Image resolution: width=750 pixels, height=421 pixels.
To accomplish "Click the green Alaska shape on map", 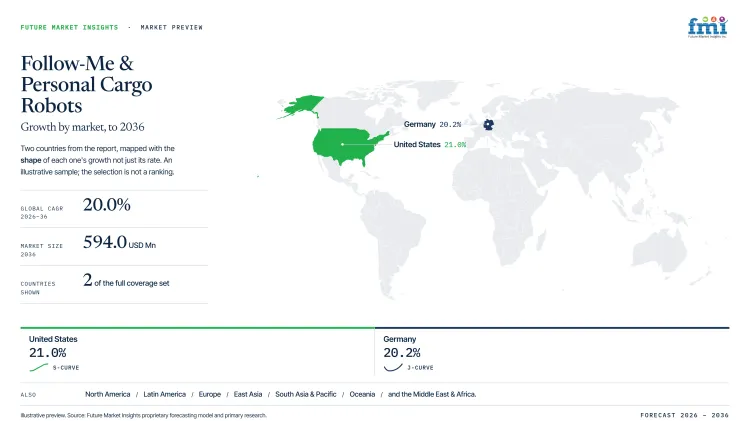I will (301, 107).
